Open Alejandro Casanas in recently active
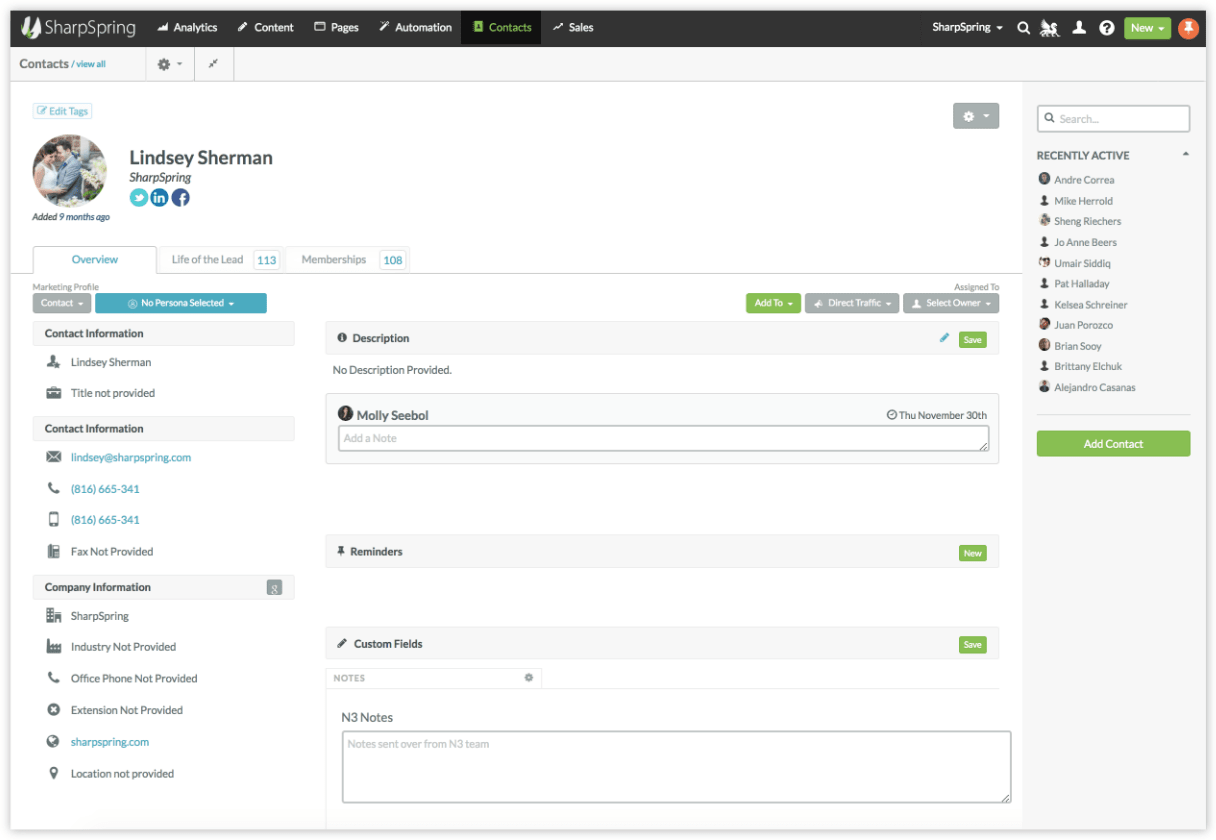Screen dimensions: 1216x840 (x=1094, y=387)
